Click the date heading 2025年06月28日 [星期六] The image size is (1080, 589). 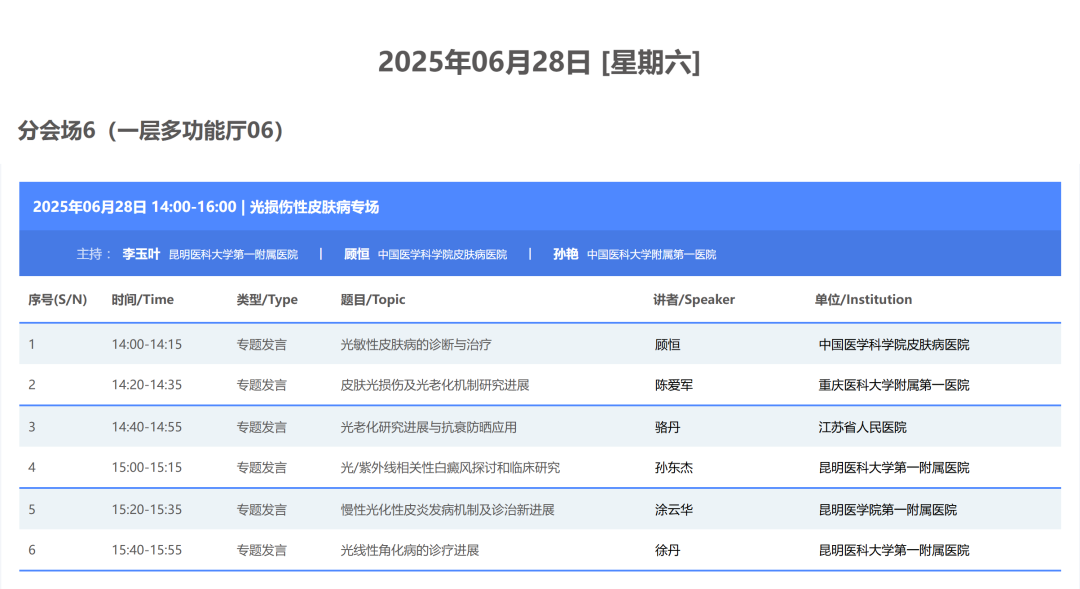[x=540, y=62]
